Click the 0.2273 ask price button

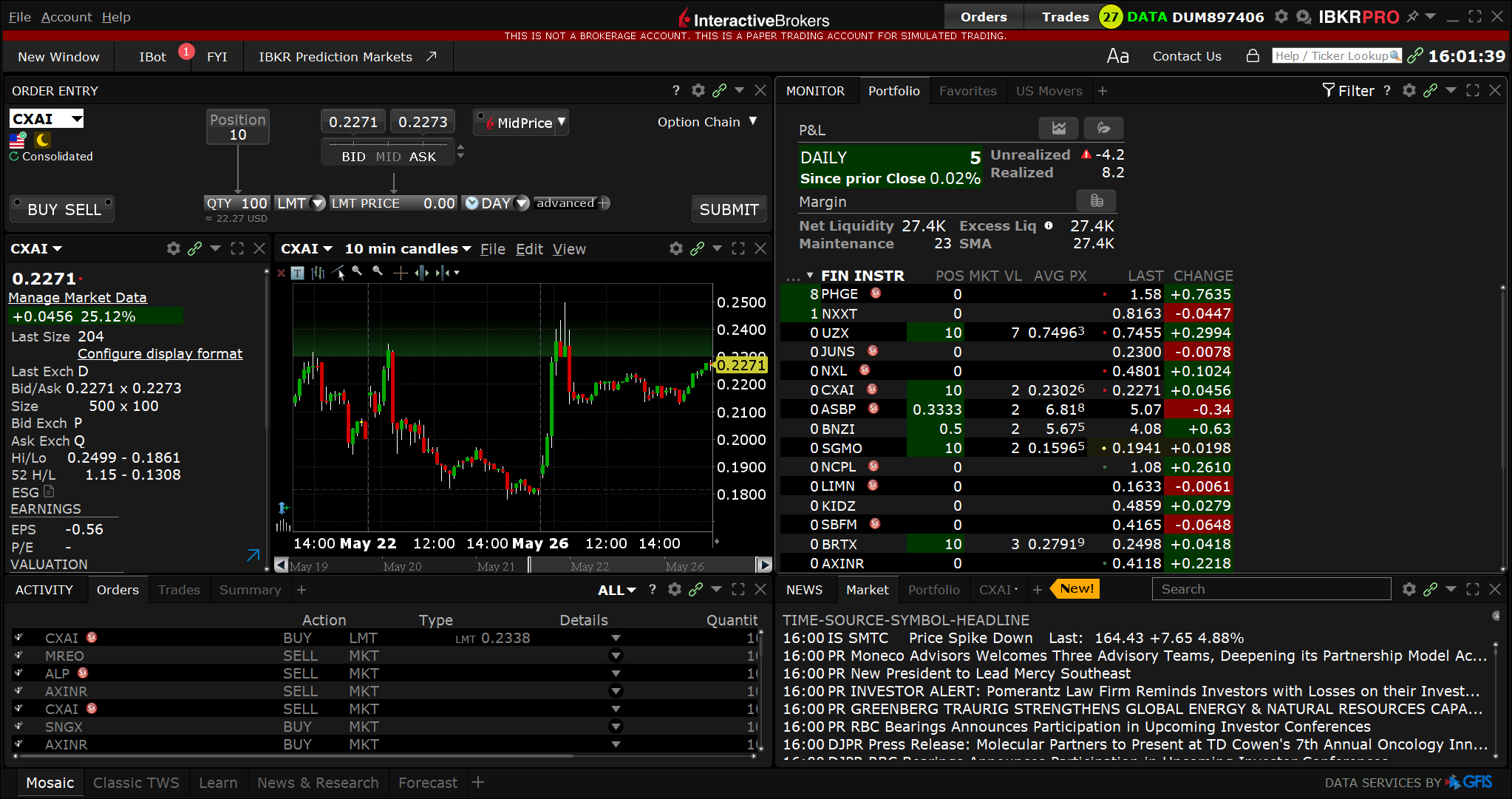pyautogui.click(x=423, y=122)
